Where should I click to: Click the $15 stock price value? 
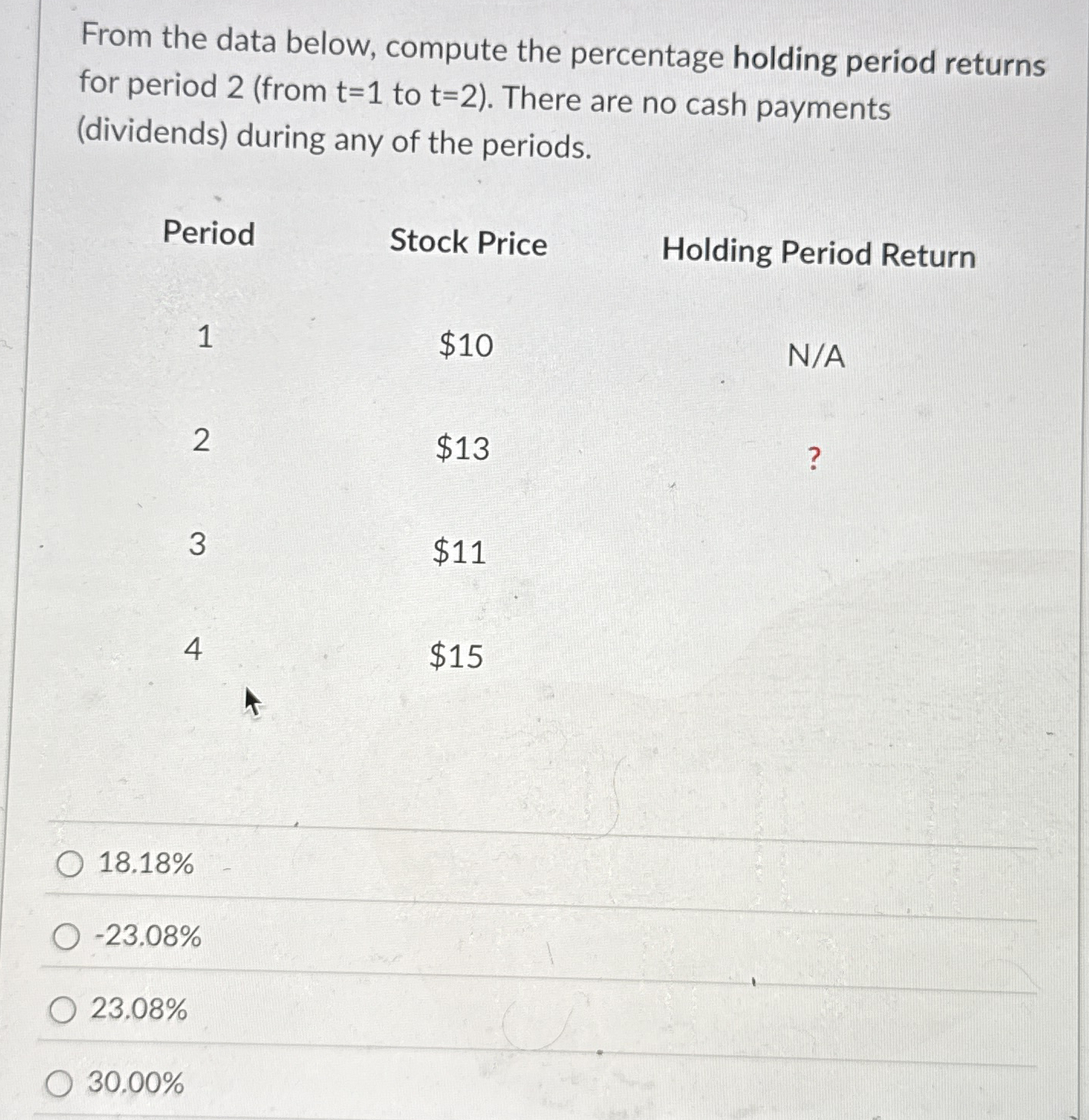pyautogui.click(x=456, y=657)
